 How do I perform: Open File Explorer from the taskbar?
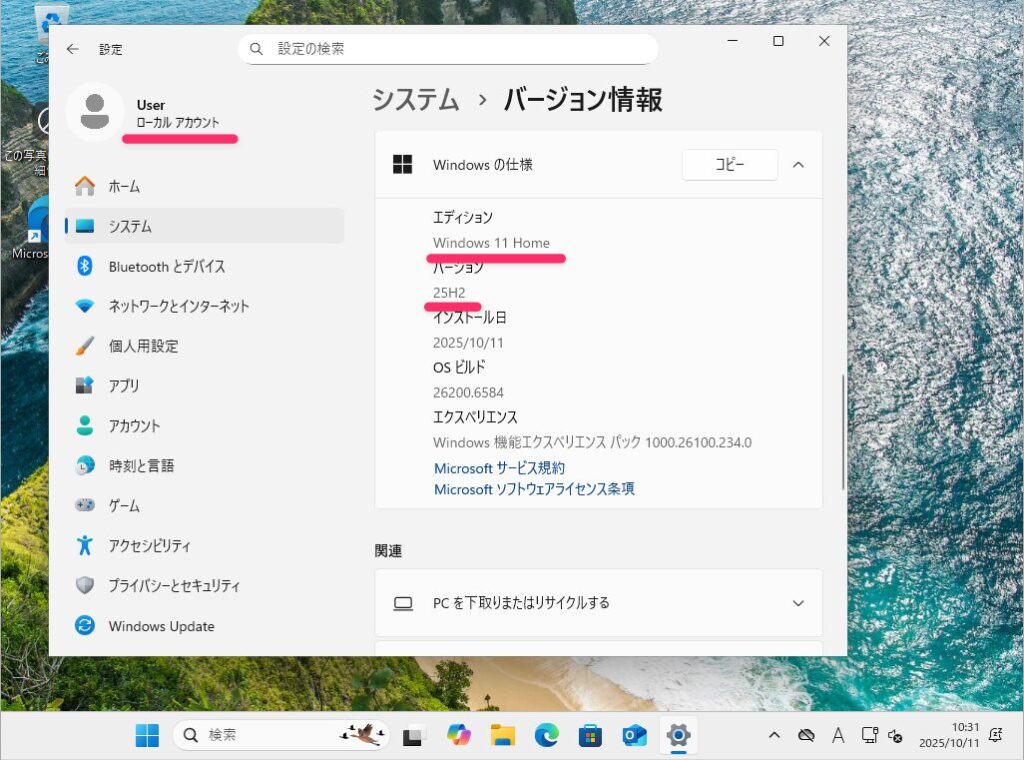coord(502,736)
